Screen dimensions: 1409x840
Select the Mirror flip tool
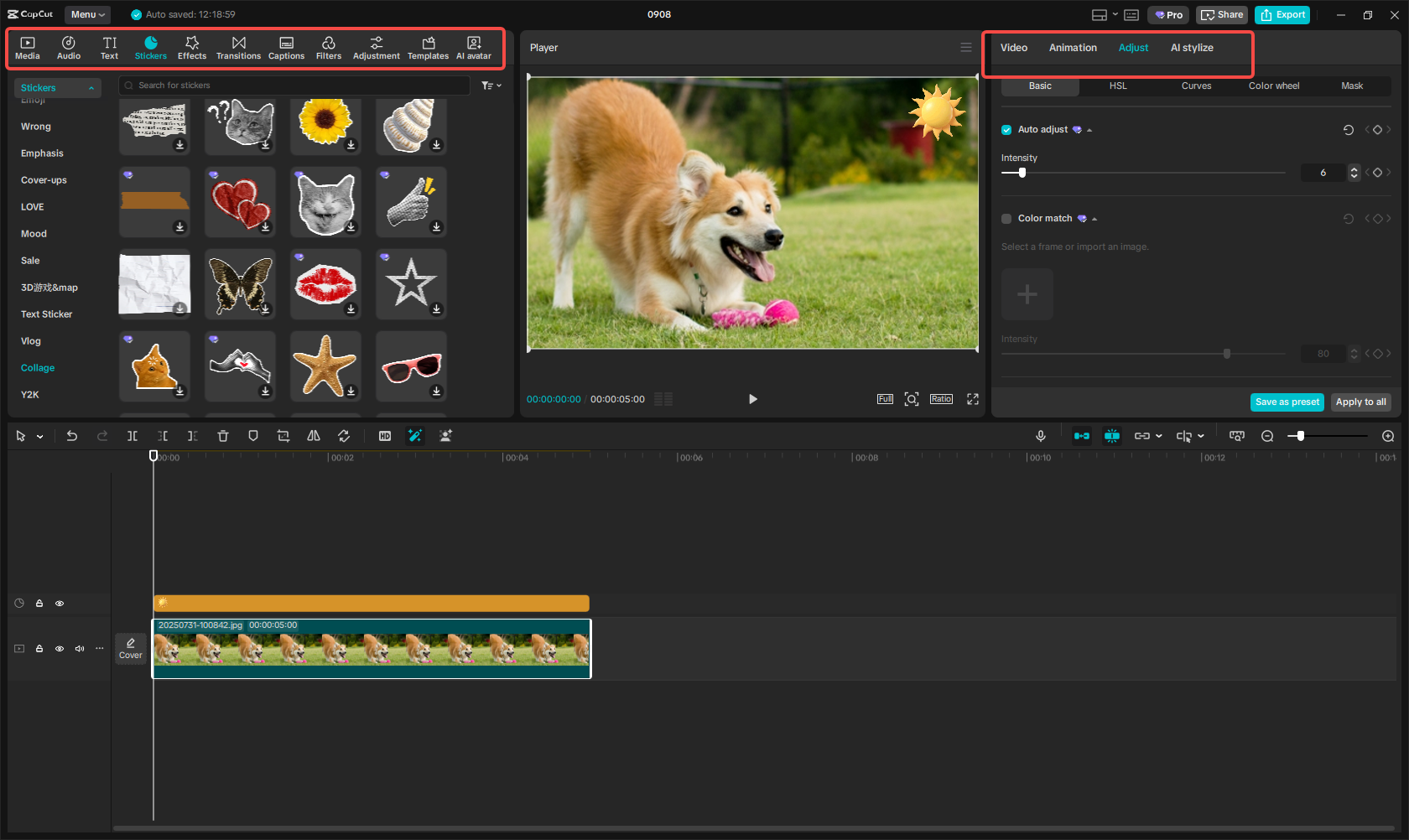314,436
